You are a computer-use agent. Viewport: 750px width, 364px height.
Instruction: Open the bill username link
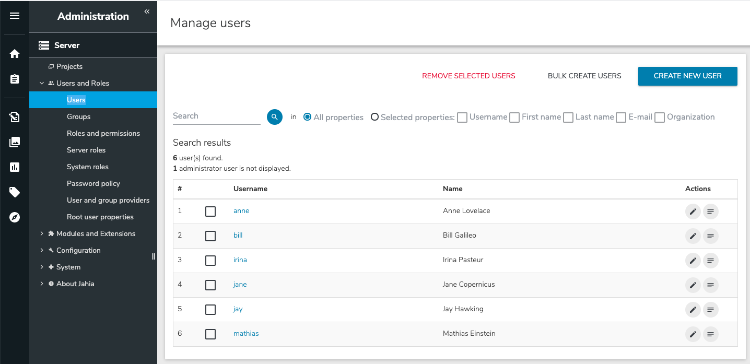click(238, 236)
